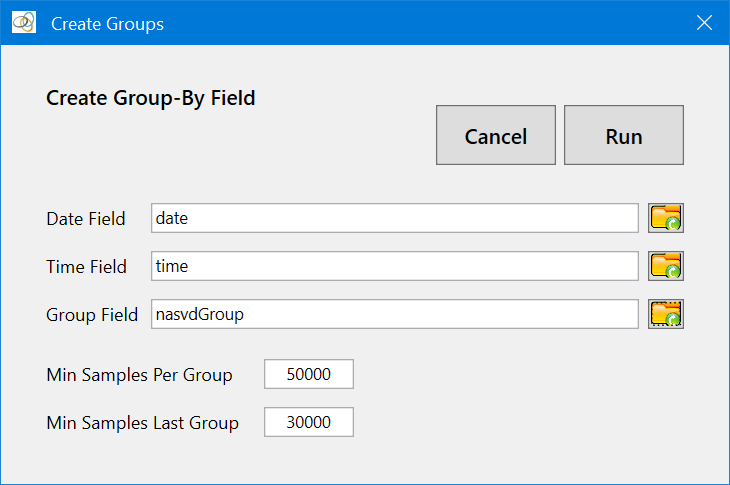Screen dimensions: 730x485
Task: Select the Group Field input containing nasvdGroup
Action: click(394, 314)
